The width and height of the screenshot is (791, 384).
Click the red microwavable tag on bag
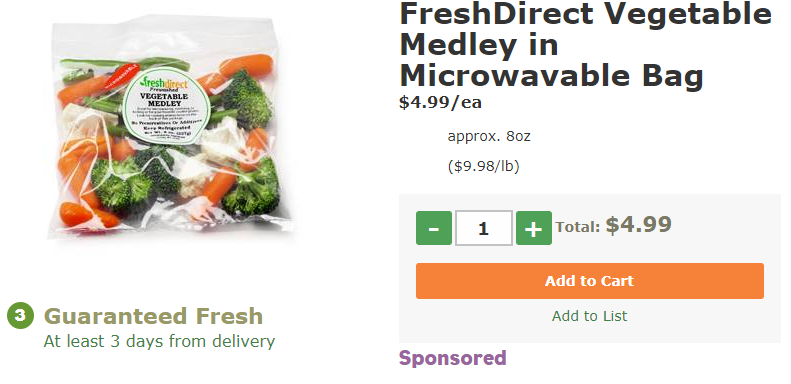(121, 75)
